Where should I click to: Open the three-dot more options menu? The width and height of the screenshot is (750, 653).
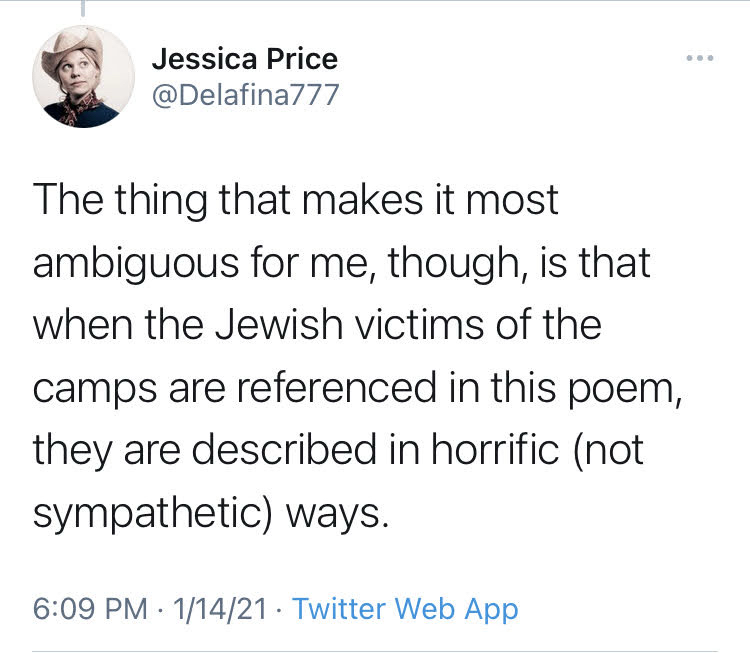click(700, 59)
